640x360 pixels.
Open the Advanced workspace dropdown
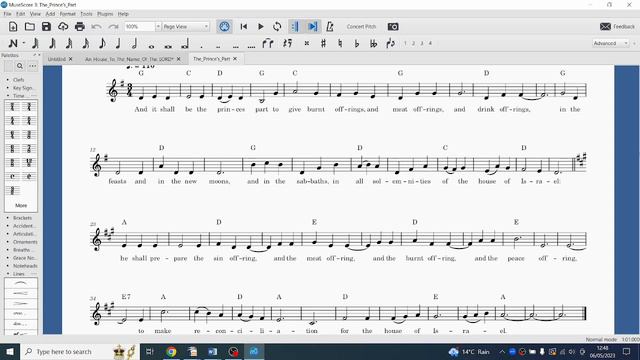tap(611, 43)
